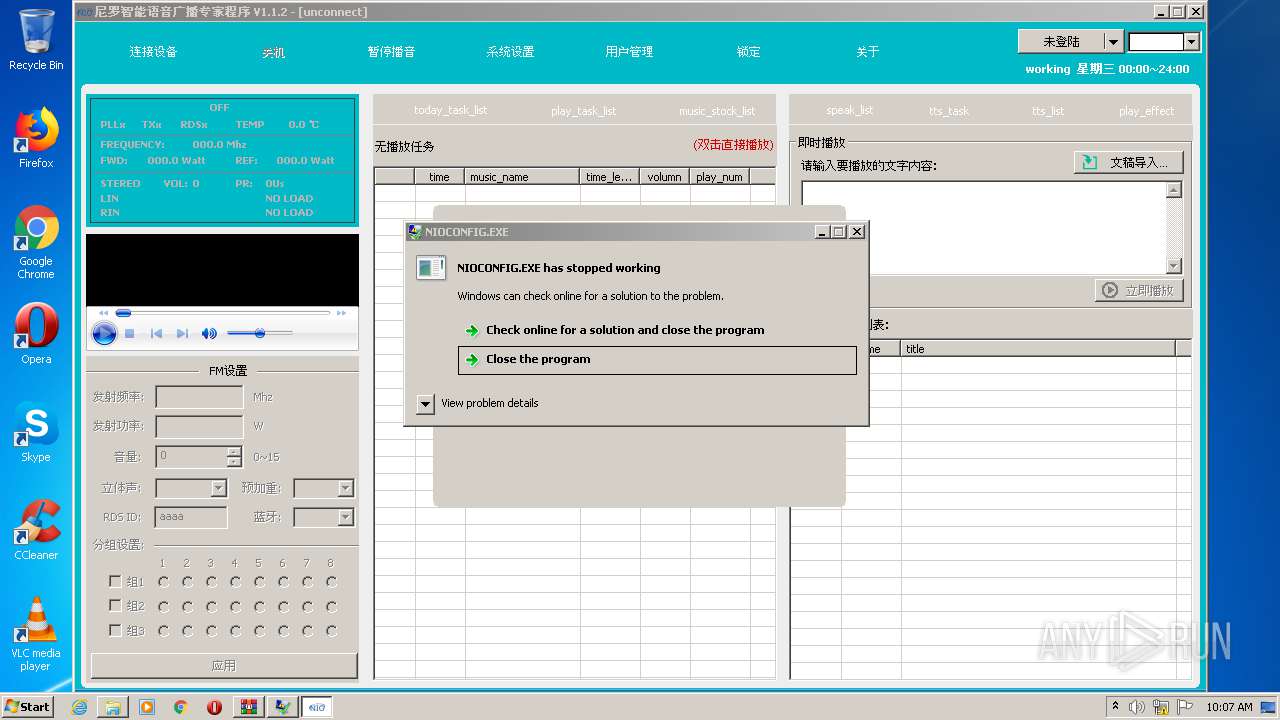Switch to the today_task_list tab

pos(450,110)
